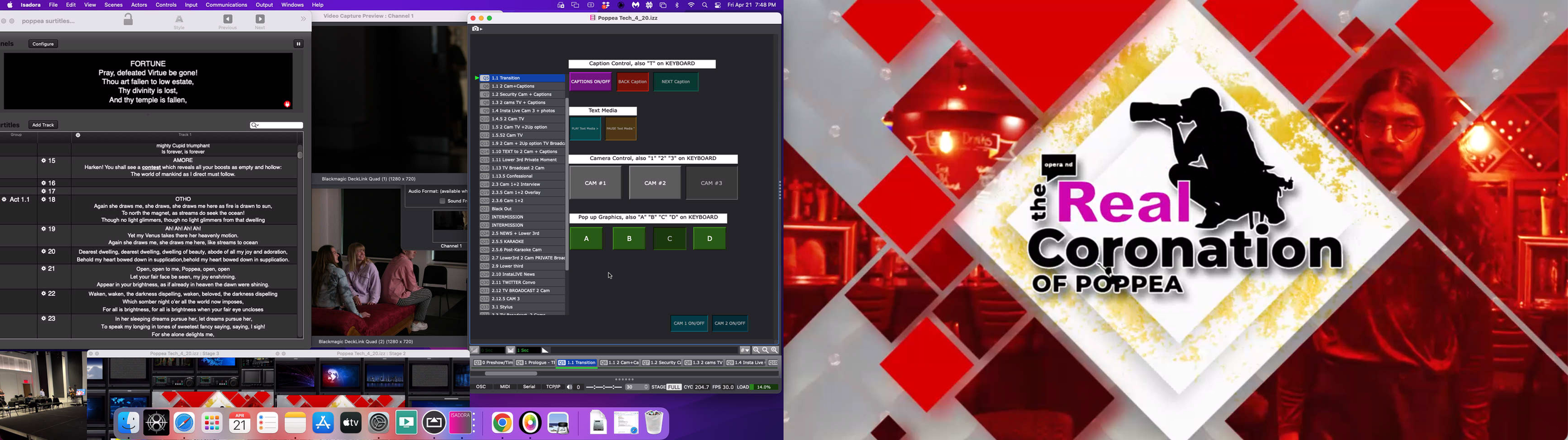Image resolution: width=1568 pixels, height=440 pixels.
Task: Open Launchpad from the dock
Action: [212, 423]
